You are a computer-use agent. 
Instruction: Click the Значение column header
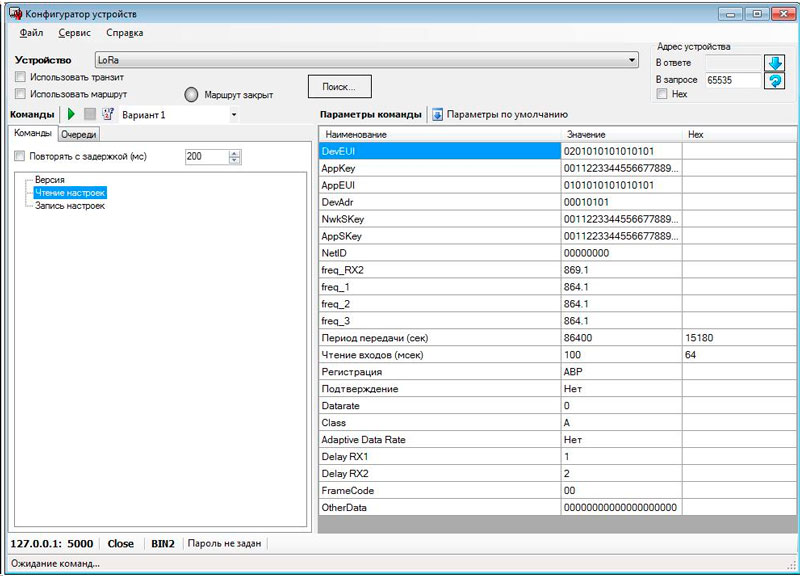pyautogui.click(x=621, y=135)
